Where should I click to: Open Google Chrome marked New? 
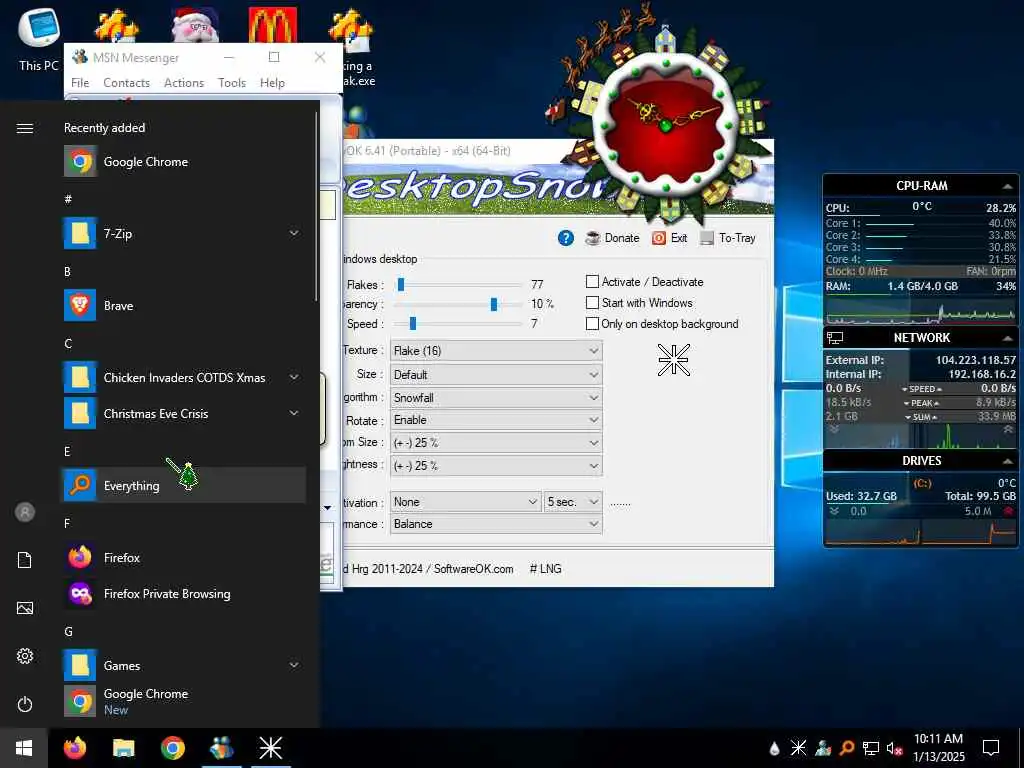pyautogui.click(x=184, y=701)
